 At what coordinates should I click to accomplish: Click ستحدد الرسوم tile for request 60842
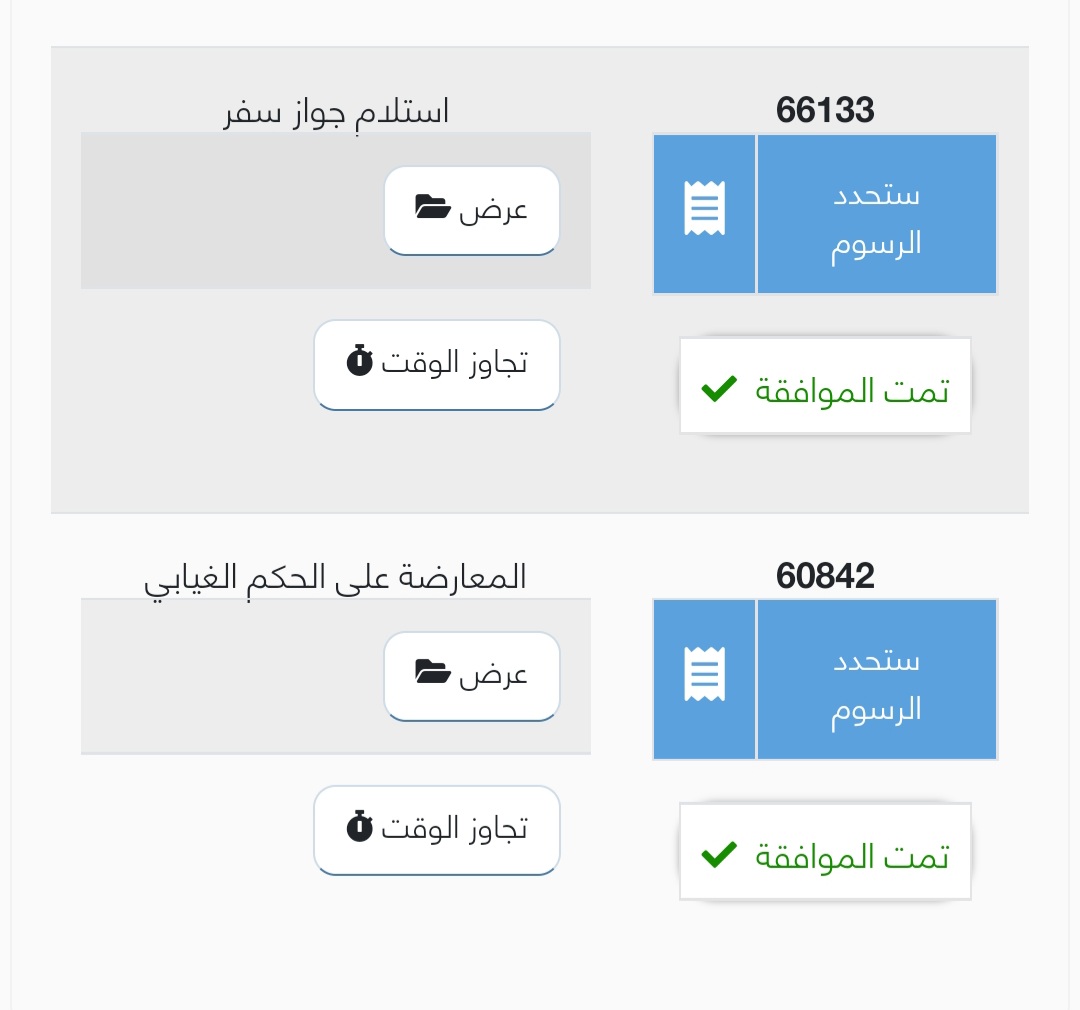coord(825,679)
